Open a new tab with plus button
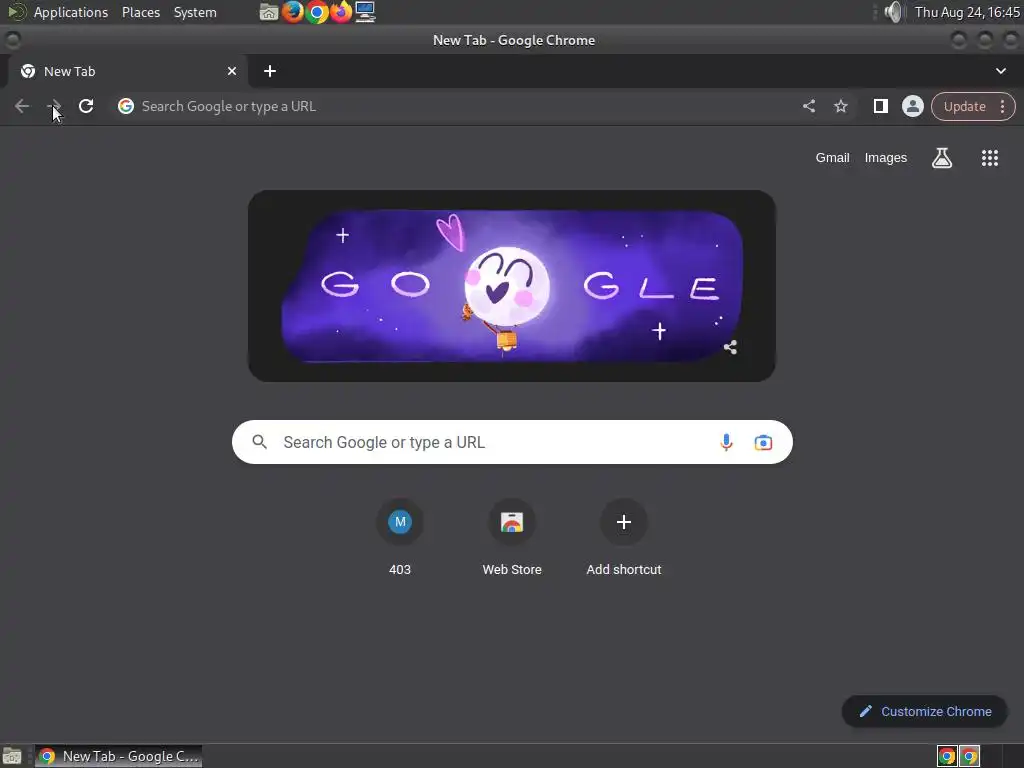 click(x=270, y=71)
